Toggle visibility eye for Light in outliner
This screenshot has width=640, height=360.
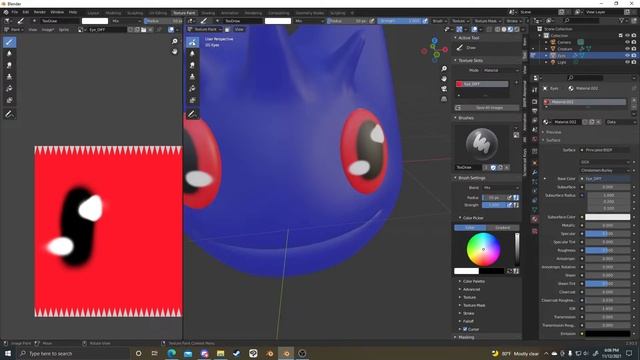click(x=627, y=62)
